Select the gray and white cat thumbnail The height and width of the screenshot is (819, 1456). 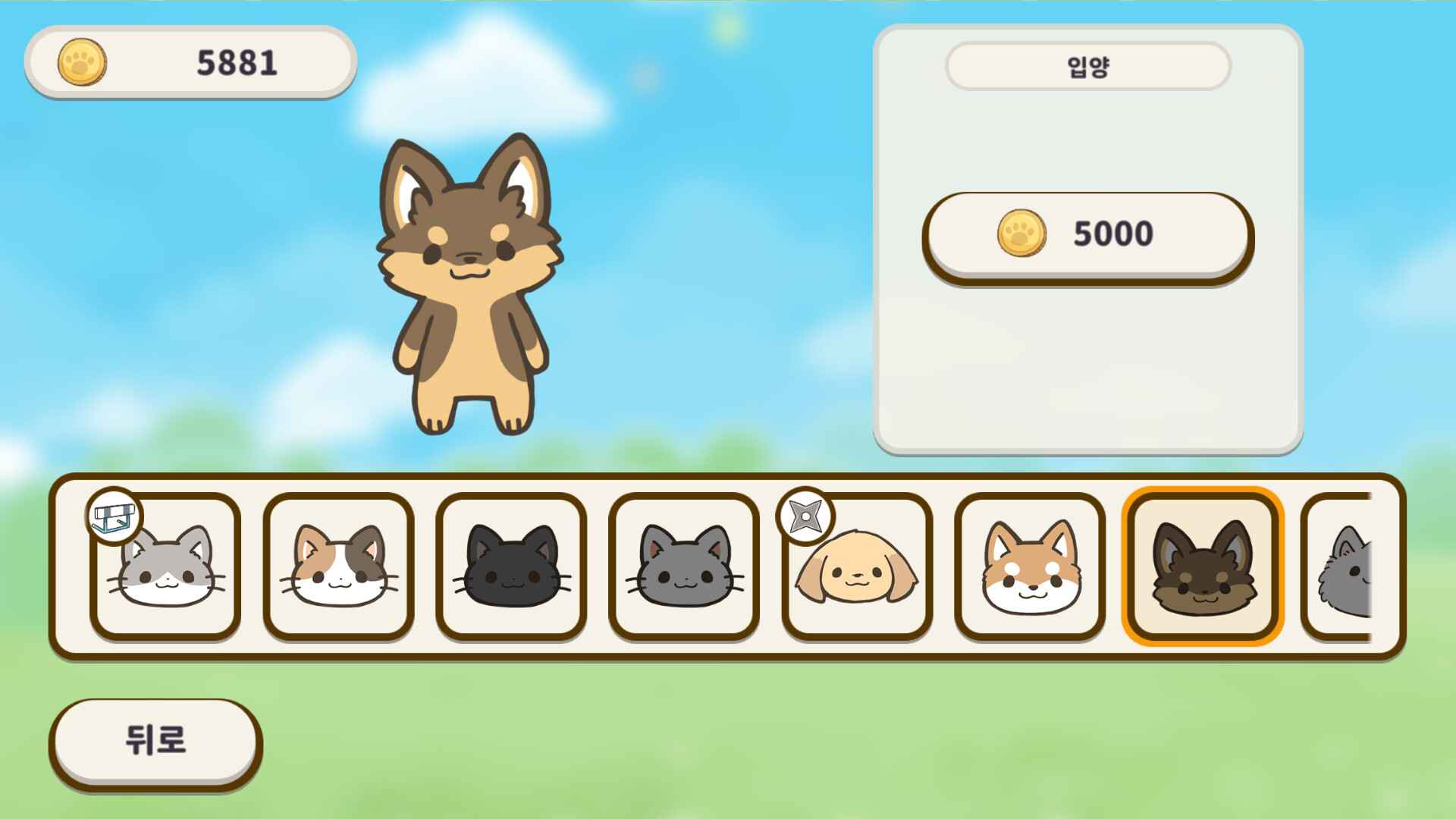pos(165,566)
